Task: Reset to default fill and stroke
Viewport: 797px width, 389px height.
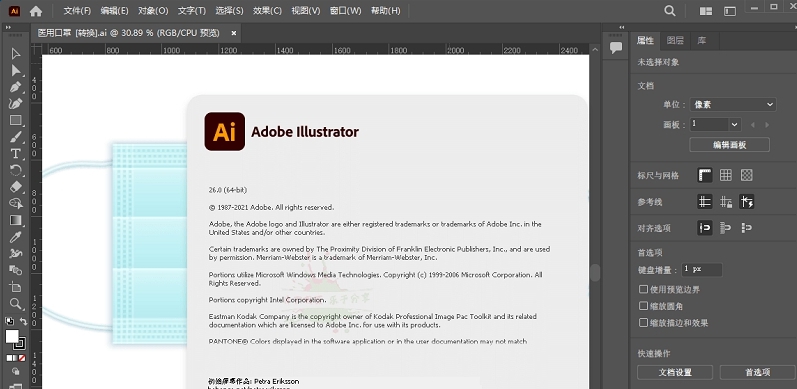Action: [x=9, y=321]
